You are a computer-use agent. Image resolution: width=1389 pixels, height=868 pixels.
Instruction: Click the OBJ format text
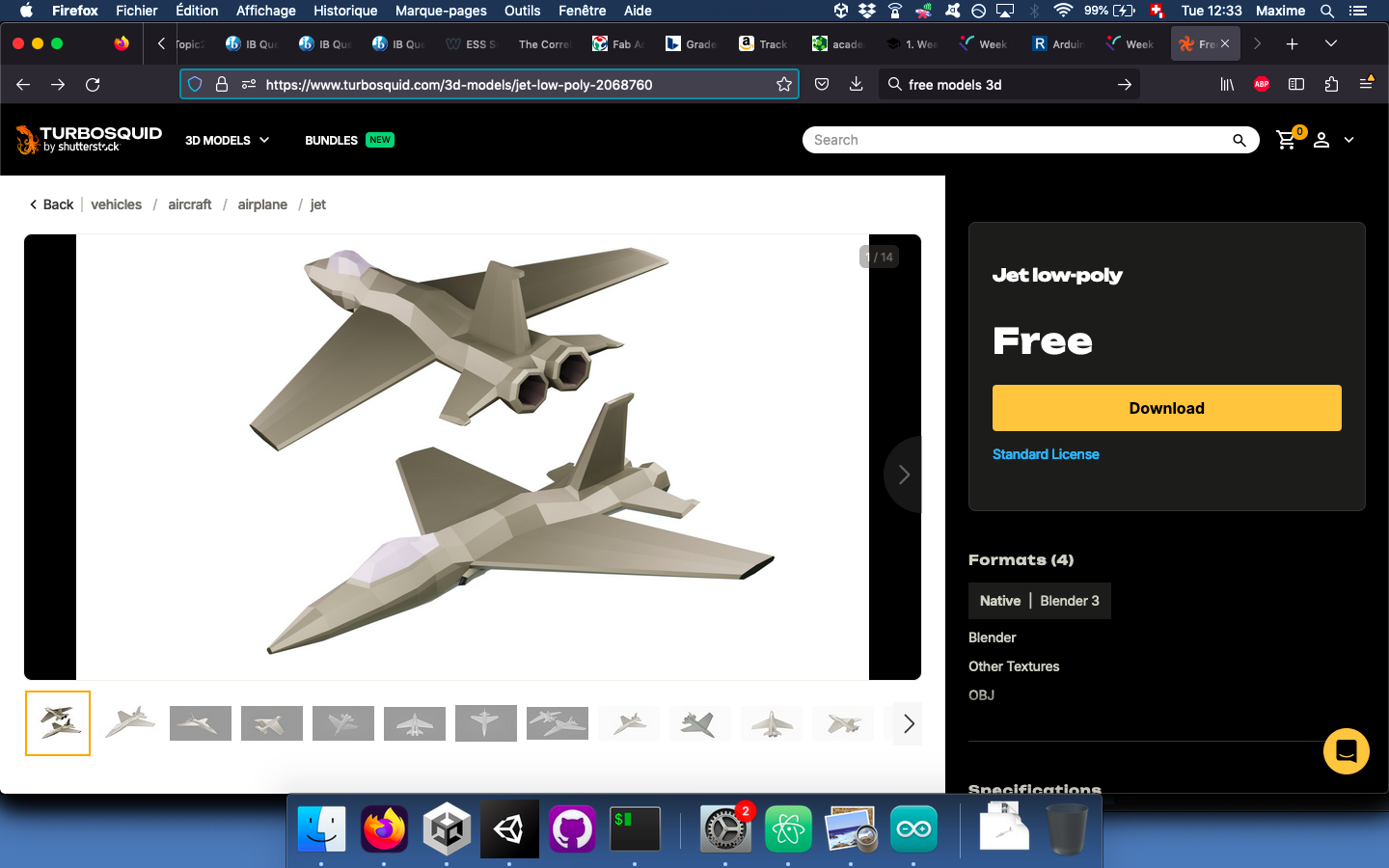click(x=981, y=695)
